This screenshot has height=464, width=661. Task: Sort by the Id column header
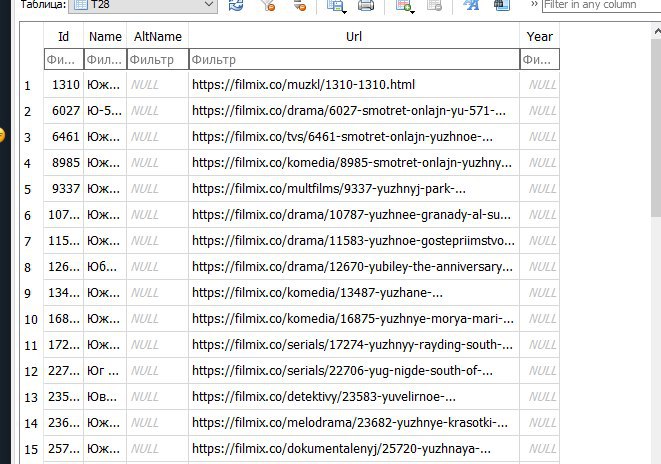click(x=64, y=36)
